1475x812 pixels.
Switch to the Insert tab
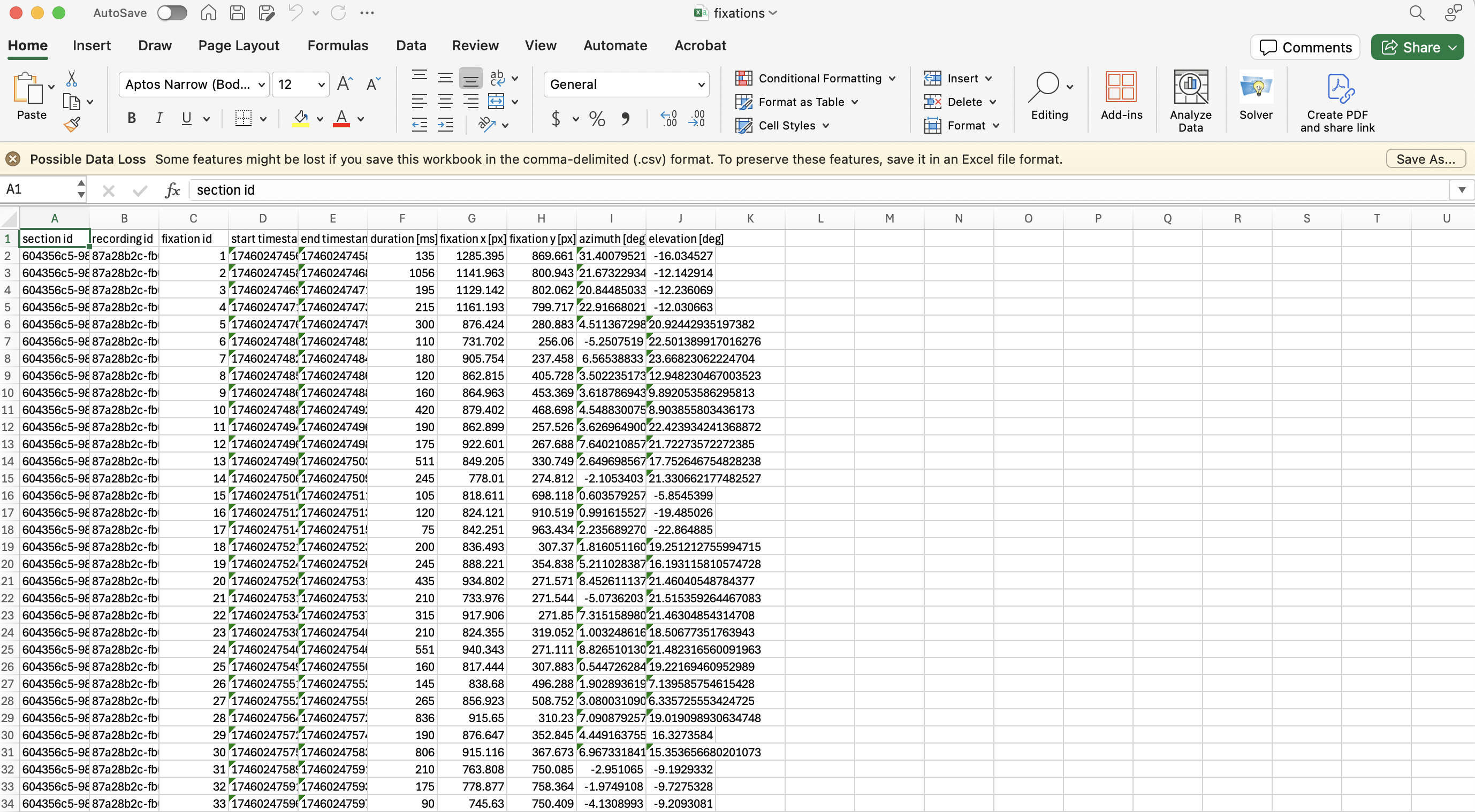click(x=92, y=45)
